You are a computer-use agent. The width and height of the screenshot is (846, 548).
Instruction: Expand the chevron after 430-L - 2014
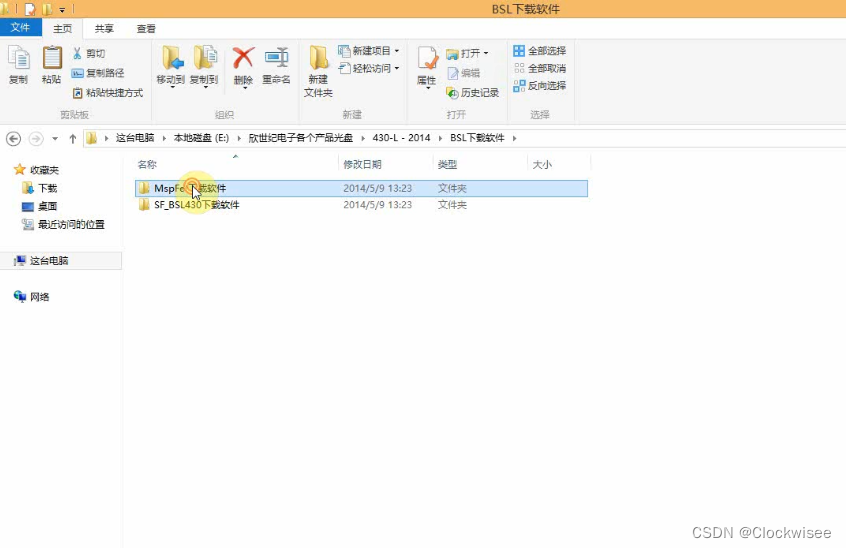440,138
